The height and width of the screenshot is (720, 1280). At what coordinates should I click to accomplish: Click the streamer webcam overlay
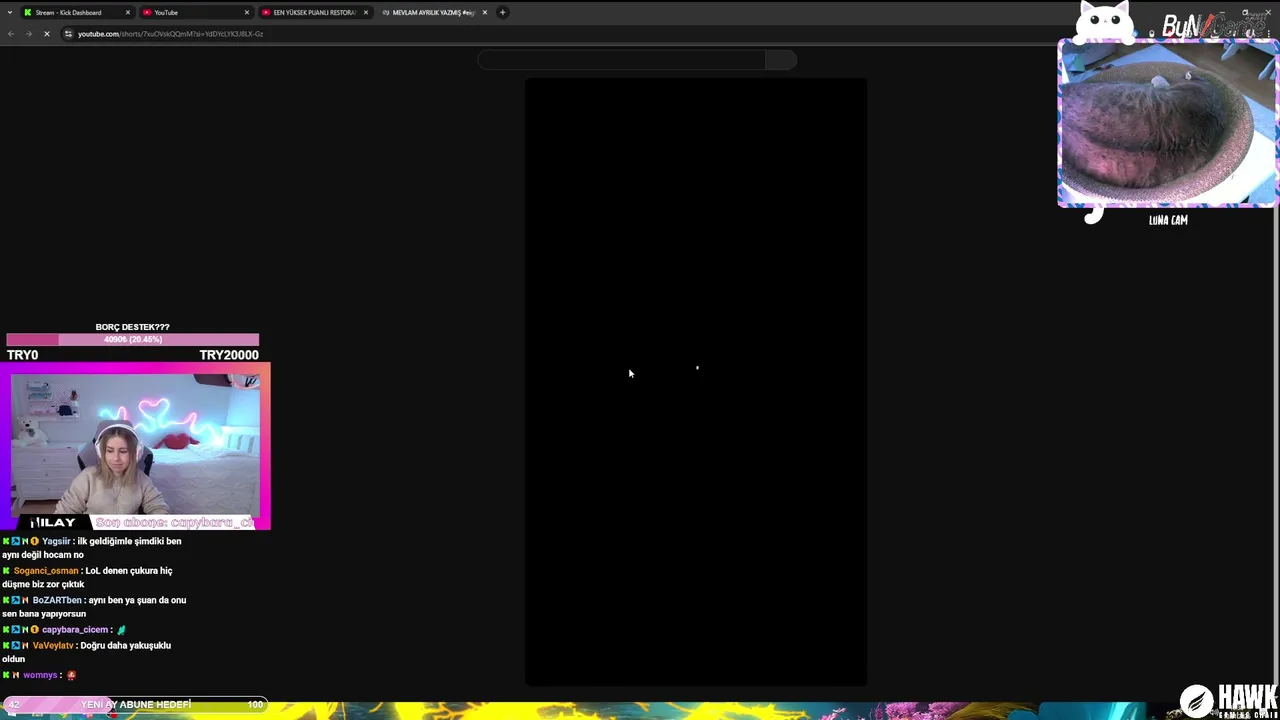click(135, 444)
